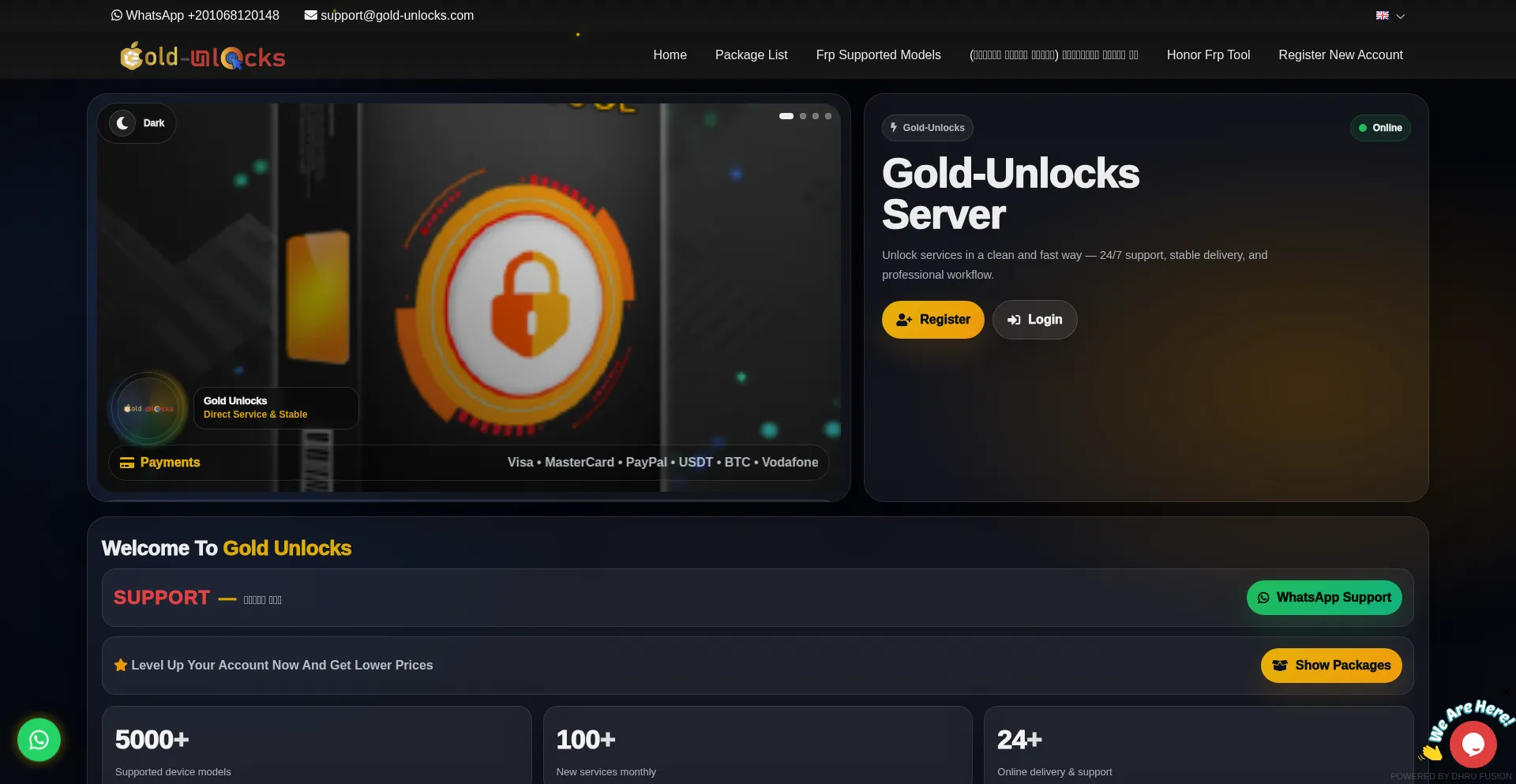The height and width of the screenshot is (784, 1516).
Task: Open the language flag dropdown
Action: pos(1390,16)
